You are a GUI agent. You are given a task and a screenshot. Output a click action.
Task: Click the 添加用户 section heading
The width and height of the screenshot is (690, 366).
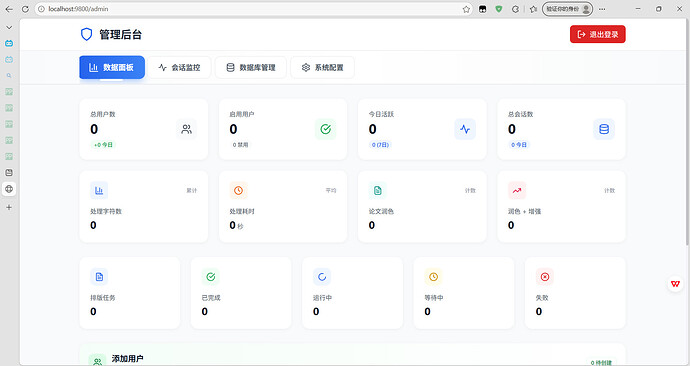(127, 359)
